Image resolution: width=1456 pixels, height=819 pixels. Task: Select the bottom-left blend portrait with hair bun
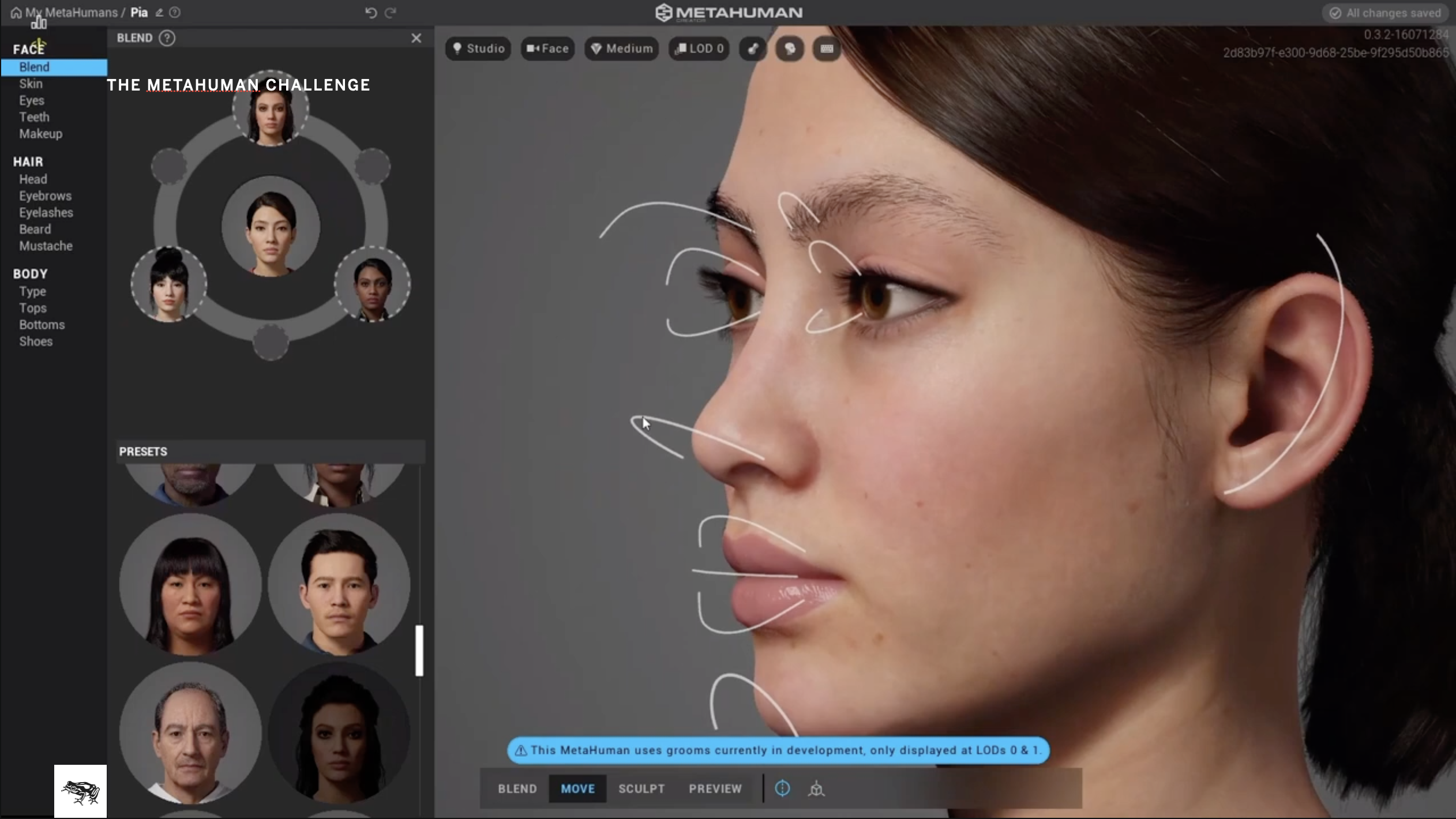pyautogui.click(x=168, y=284)
